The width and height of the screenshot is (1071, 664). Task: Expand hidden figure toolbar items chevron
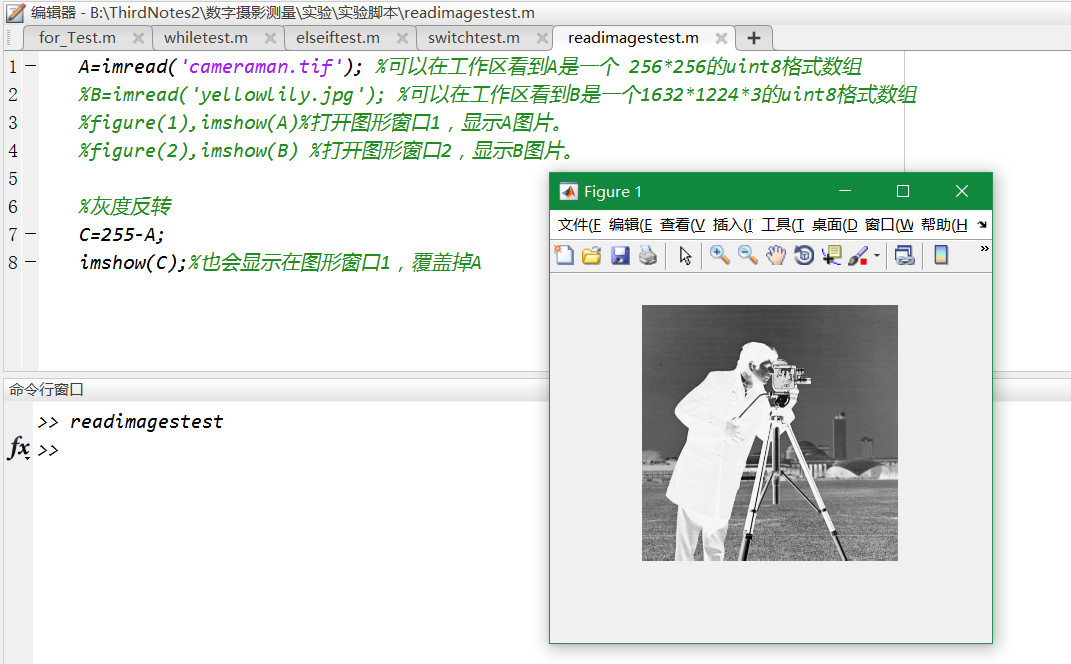point(984,249)
